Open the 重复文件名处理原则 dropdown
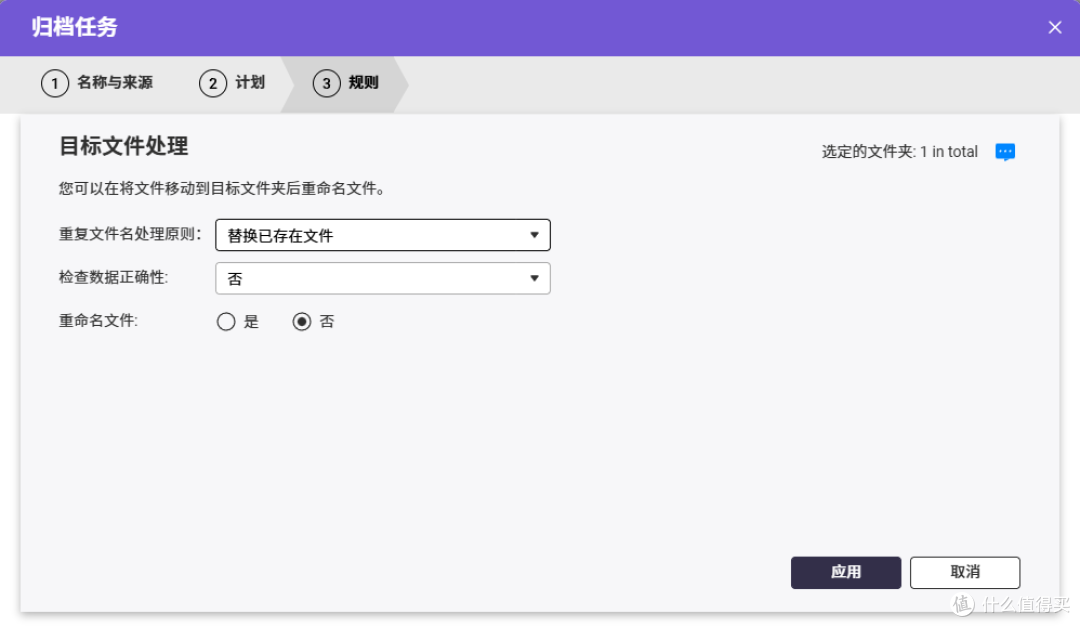Viewport: 1080px width, 627px height. point(383,235)
